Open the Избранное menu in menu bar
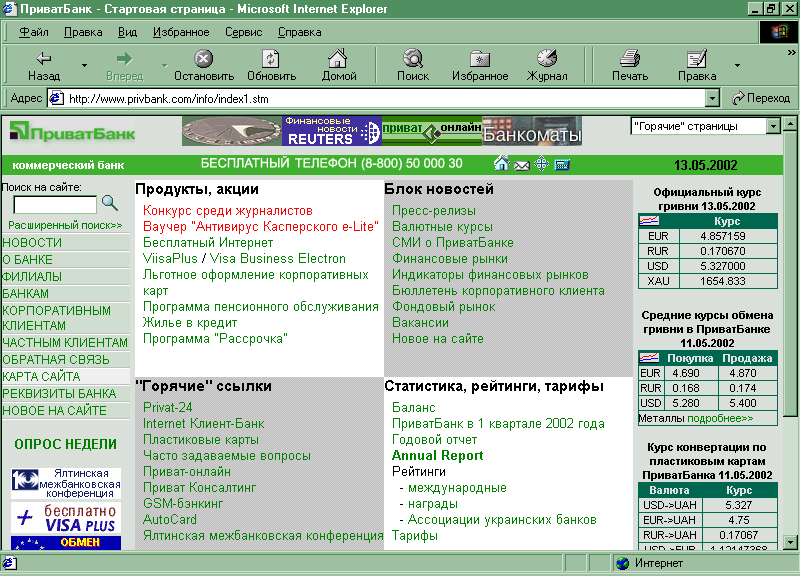 [x=181, y=32]
